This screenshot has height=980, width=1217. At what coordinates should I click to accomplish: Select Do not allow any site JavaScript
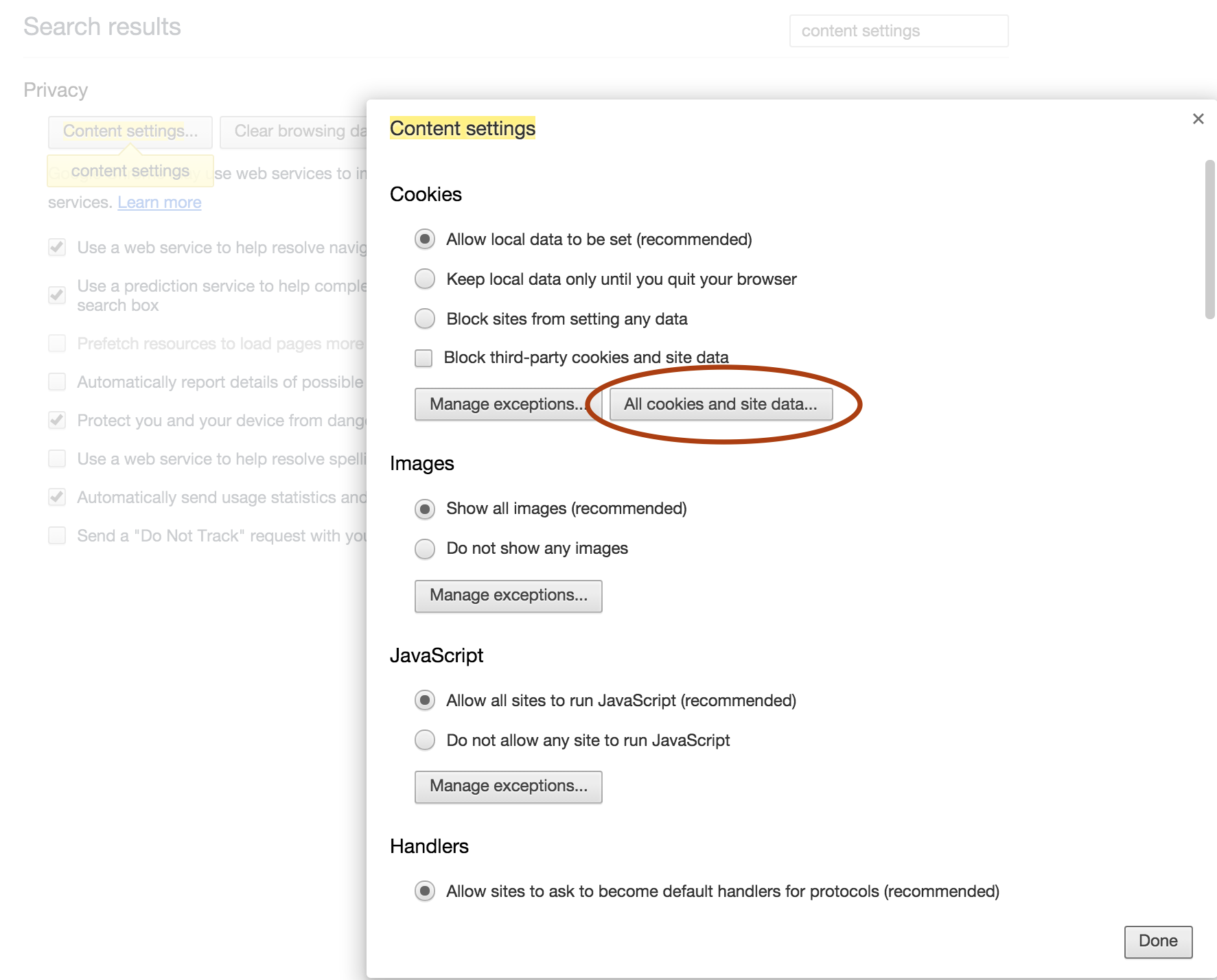point(424,740)
